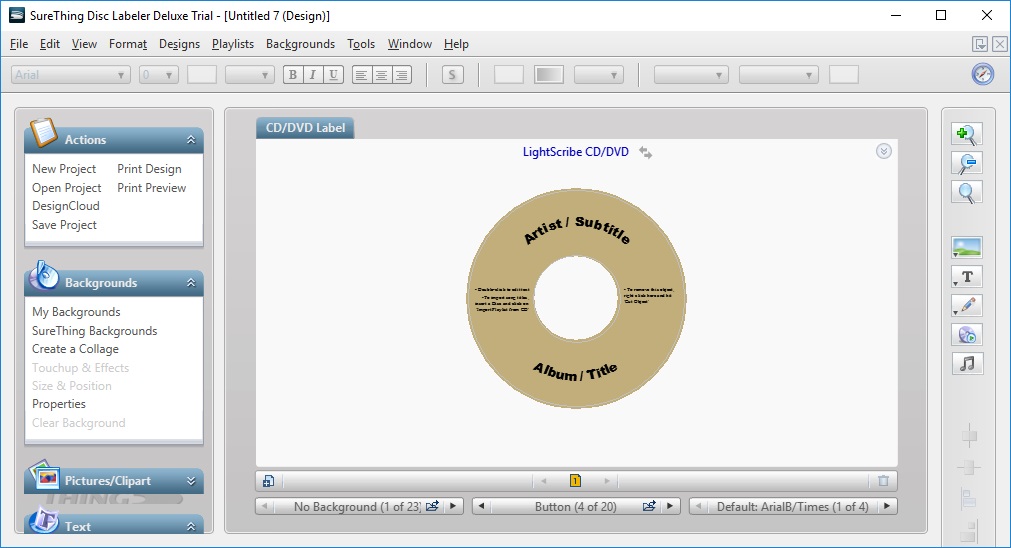The width and height of the screenshot is (1011, 548).
Task: Click the disc playlist import icon
Action: pyautogui.click(x=967, y=335)
